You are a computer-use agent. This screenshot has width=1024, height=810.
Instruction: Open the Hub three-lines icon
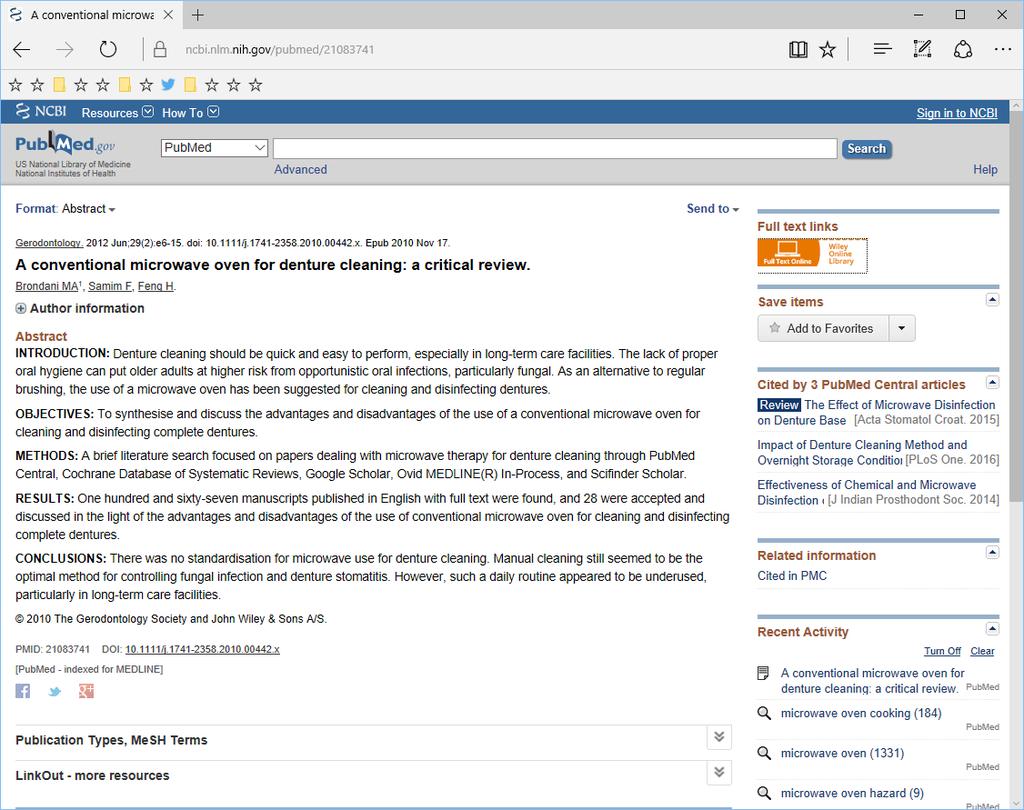(x=882, y=49)
